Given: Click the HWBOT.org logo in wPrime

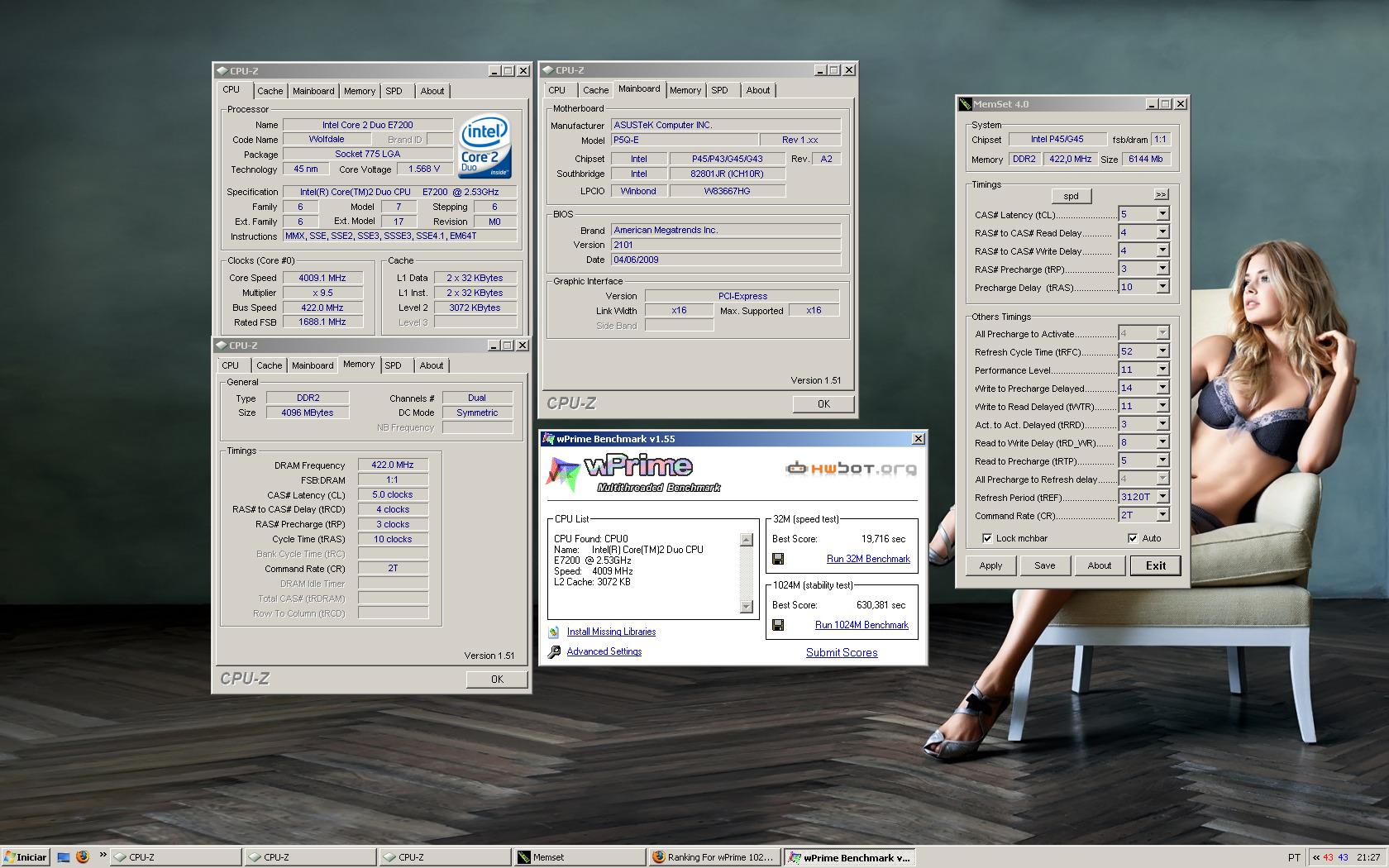Looking at the screenshot, I should tap(851, 469).
